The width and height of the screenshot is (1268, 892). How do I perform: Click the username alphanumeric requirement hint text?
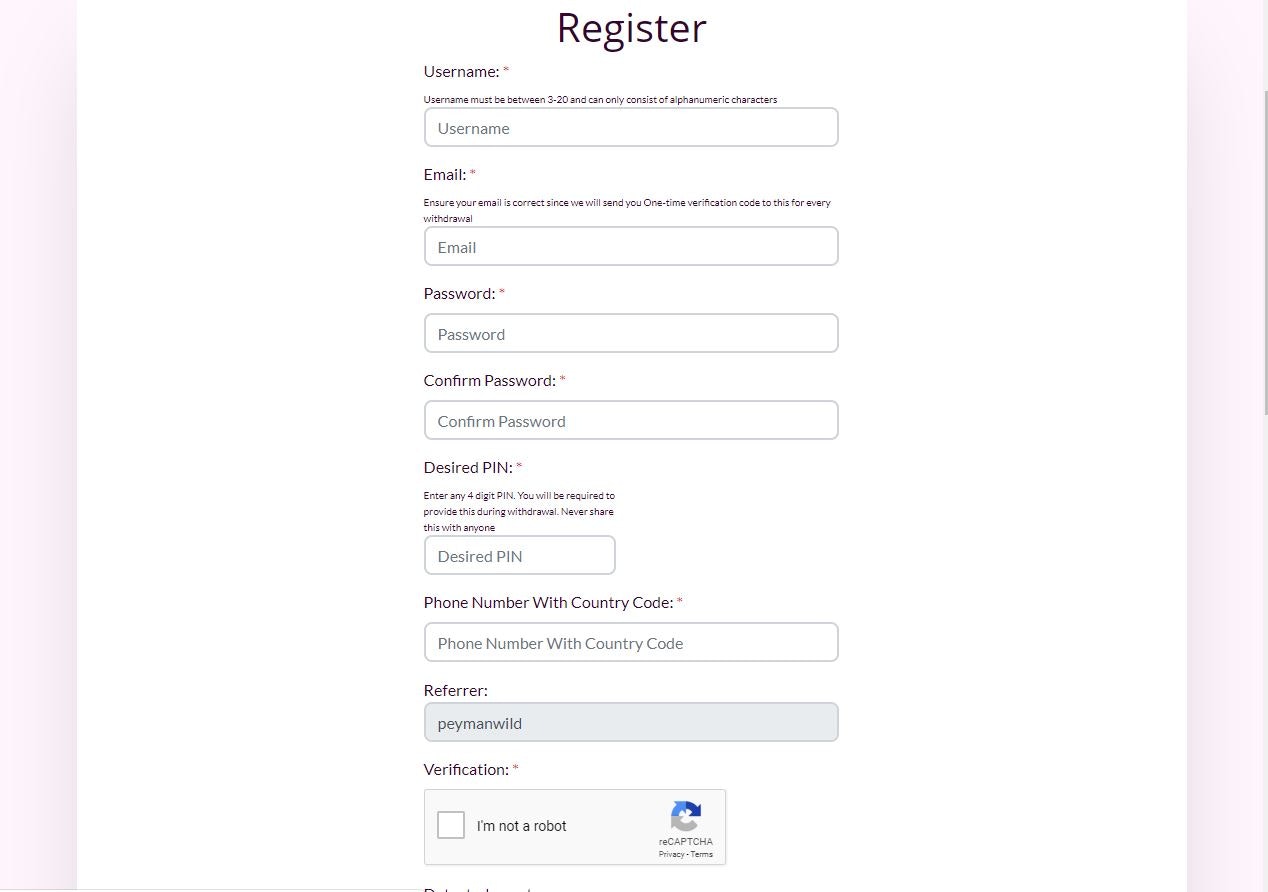coord(600,99)
